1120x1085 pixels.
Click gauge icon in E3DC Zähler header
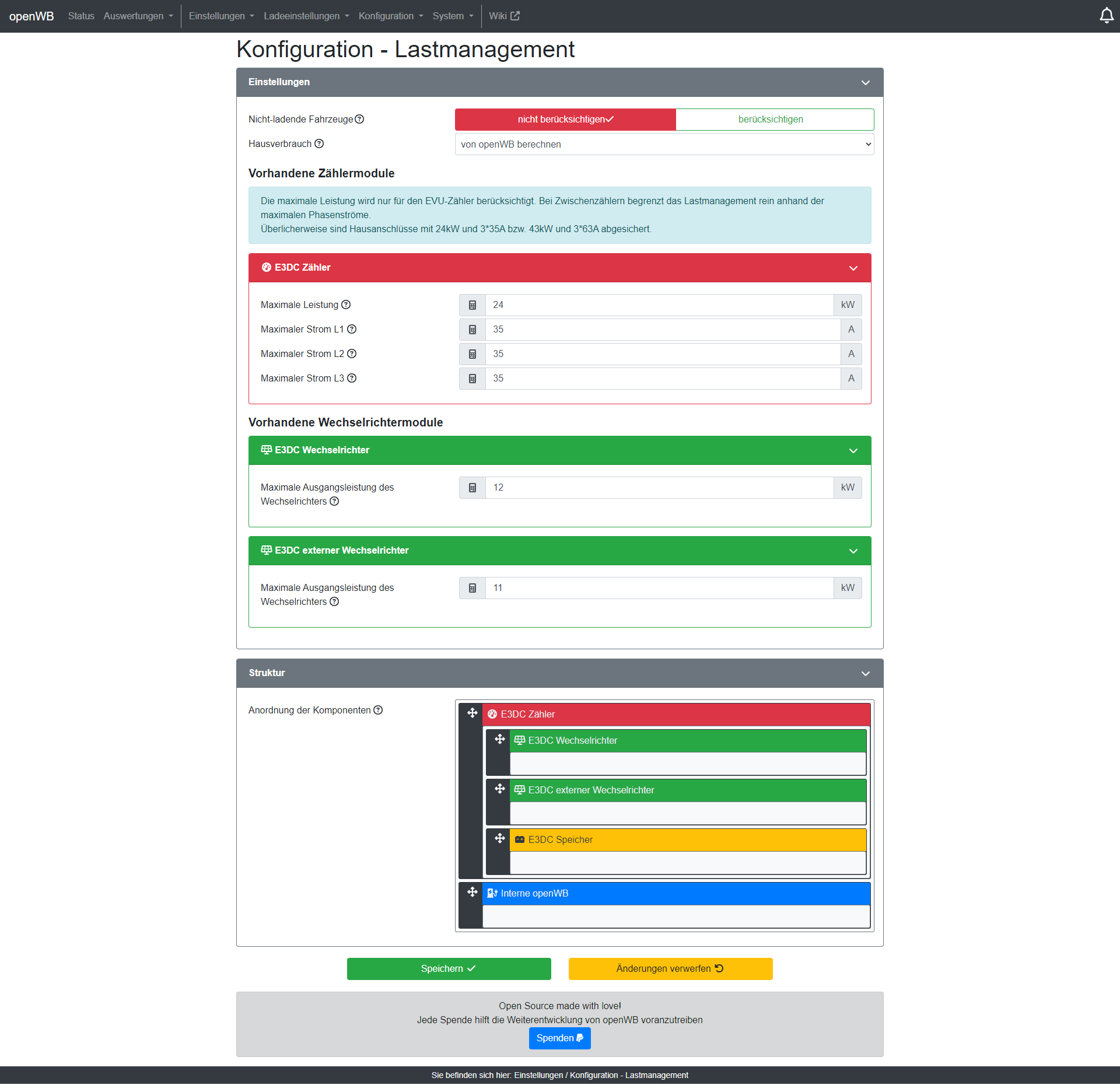click(x=267, y=267)
